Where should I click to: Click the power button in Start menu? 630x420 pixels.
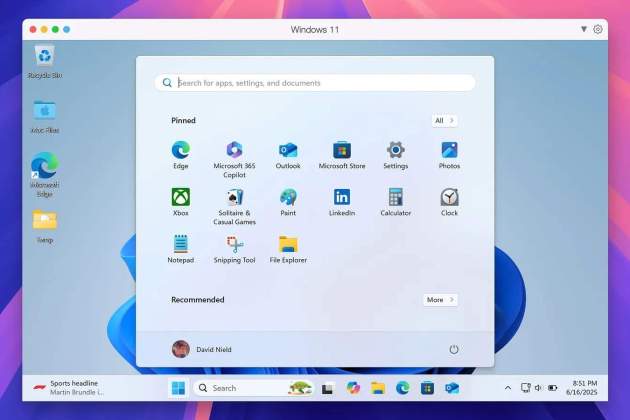point(454,349)
